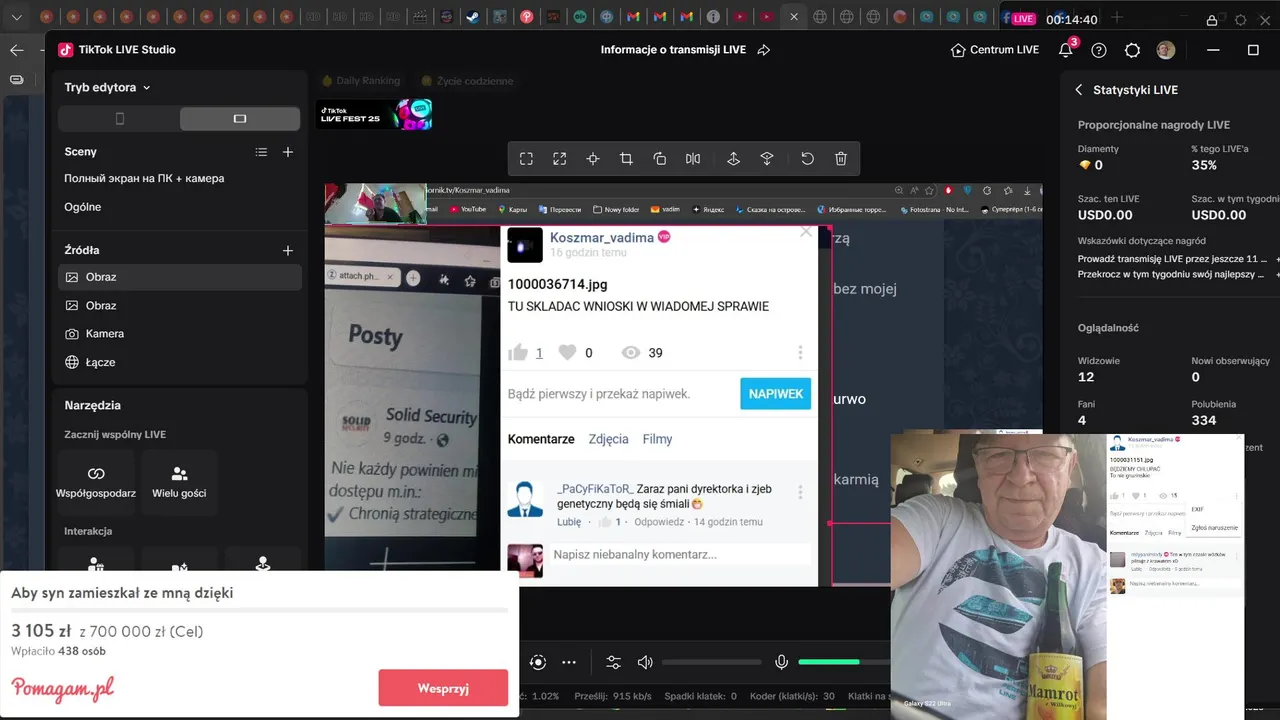The width and height of the screenshot is (1280, 720).
Task: Add a new source under Źródła
Action: (x=288, y=250)
